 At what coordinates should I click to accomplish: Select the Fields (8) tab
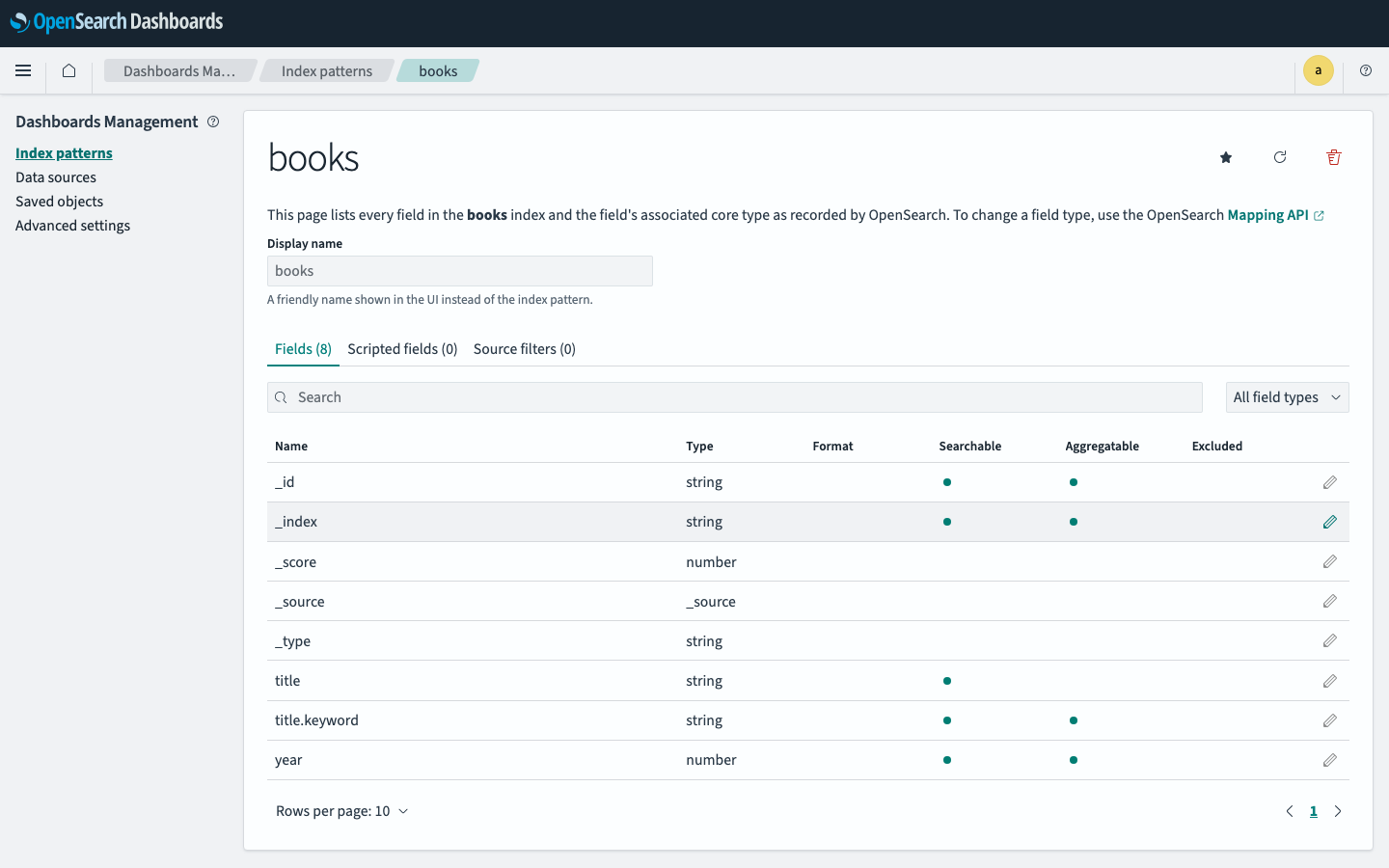tap(303, 349)
